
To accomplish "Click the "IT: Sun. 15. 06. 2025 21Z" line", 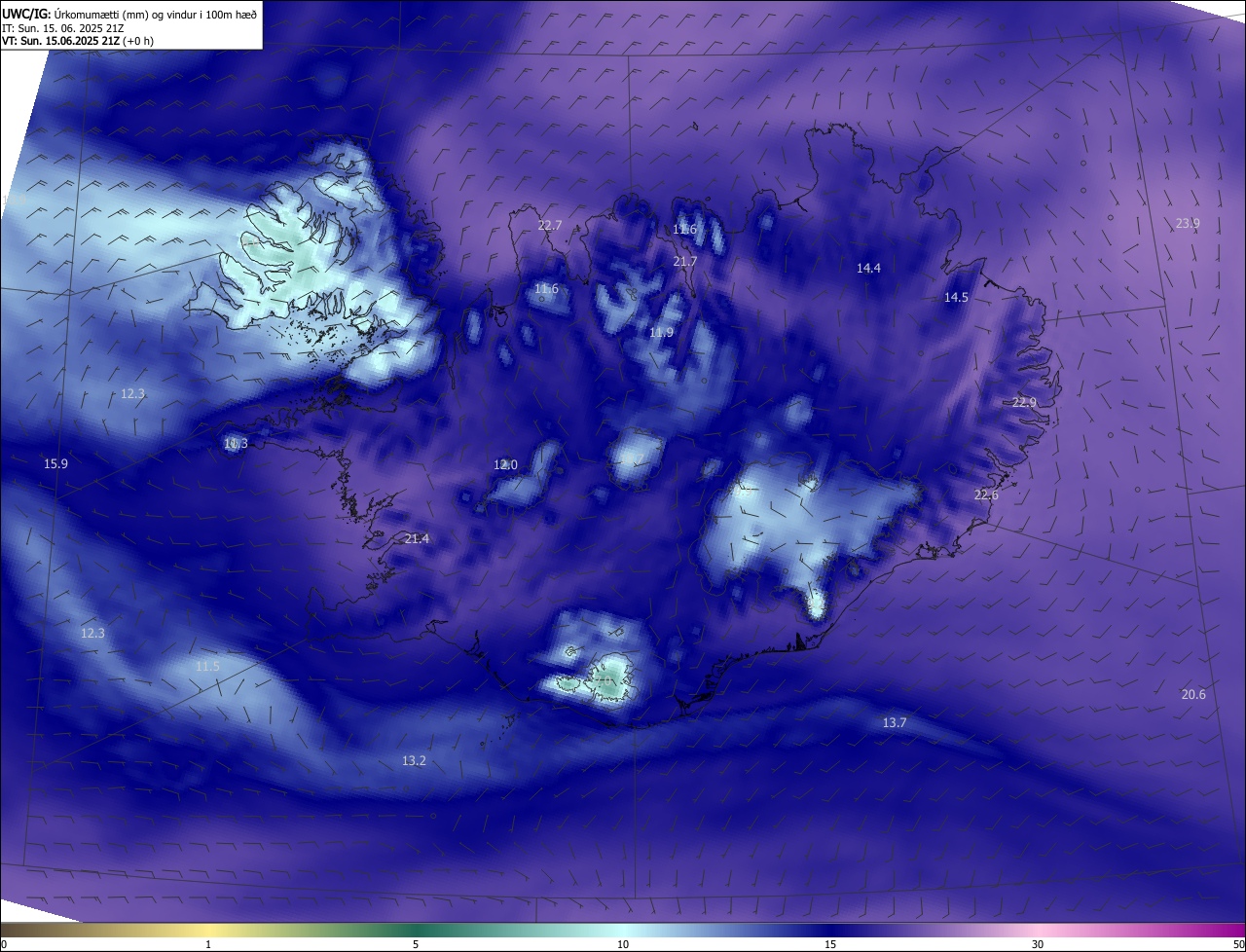I will tap(62, 28).
